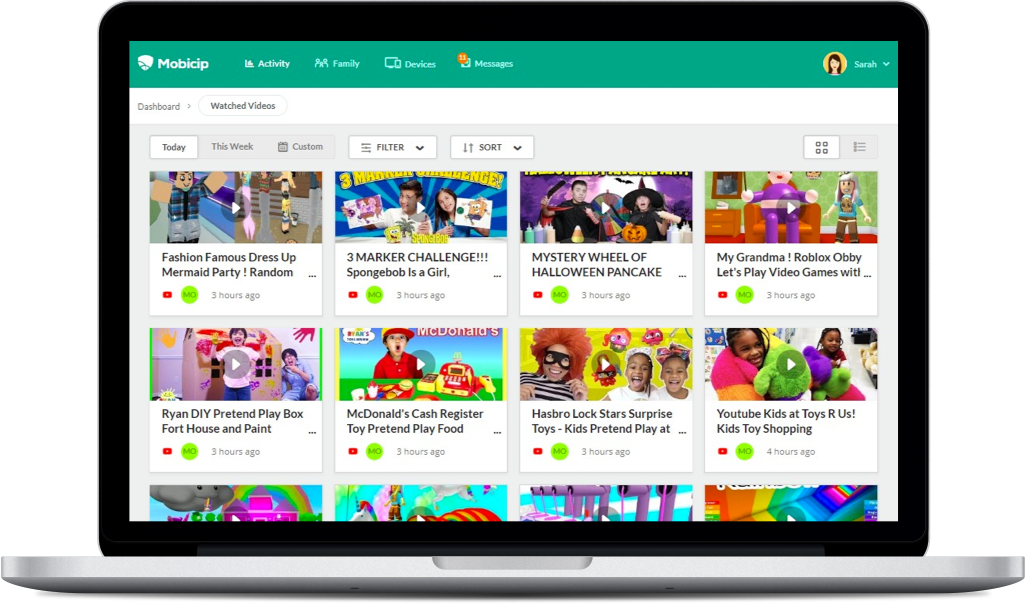Open more options for Fashion Famous Dress Up
The height and width of the screenshot is (604, 1026).
pyautogui.click(x=312, y=275)
